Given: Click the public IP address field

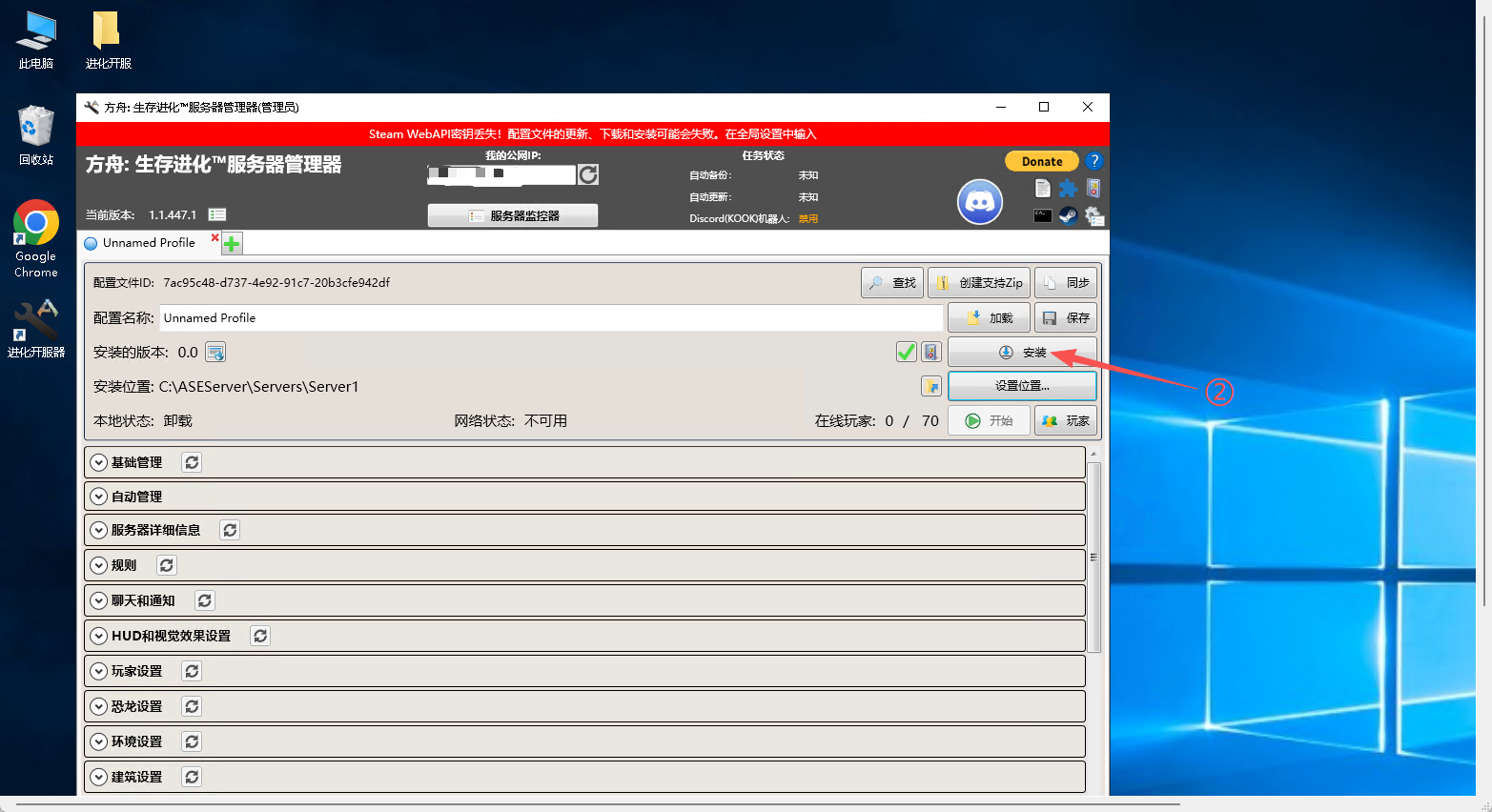Looking at the screenshot, I should pos(501,174).
